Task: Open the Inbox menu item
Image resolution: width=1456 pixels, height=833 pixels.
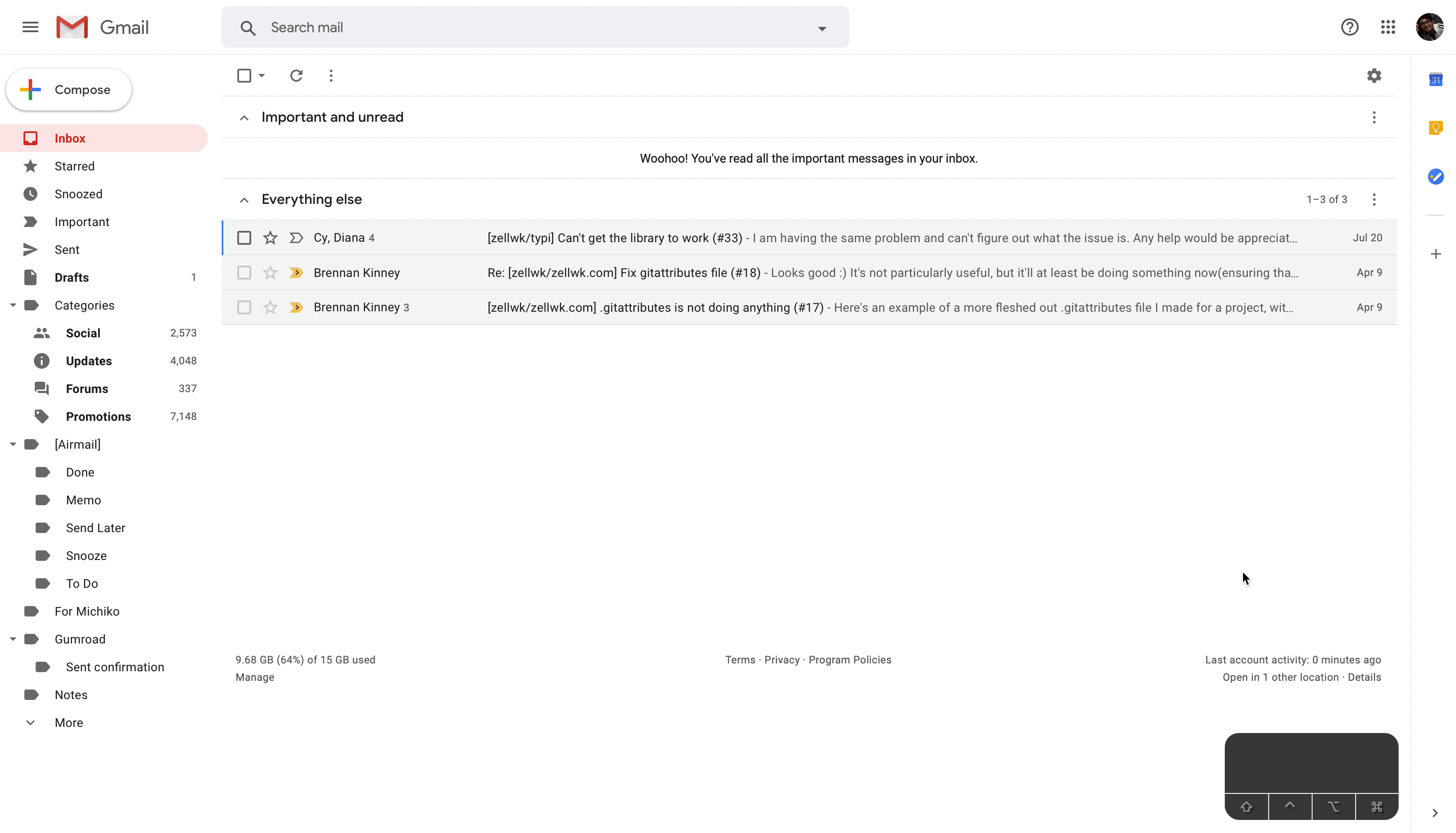Action: click(70, 138)
